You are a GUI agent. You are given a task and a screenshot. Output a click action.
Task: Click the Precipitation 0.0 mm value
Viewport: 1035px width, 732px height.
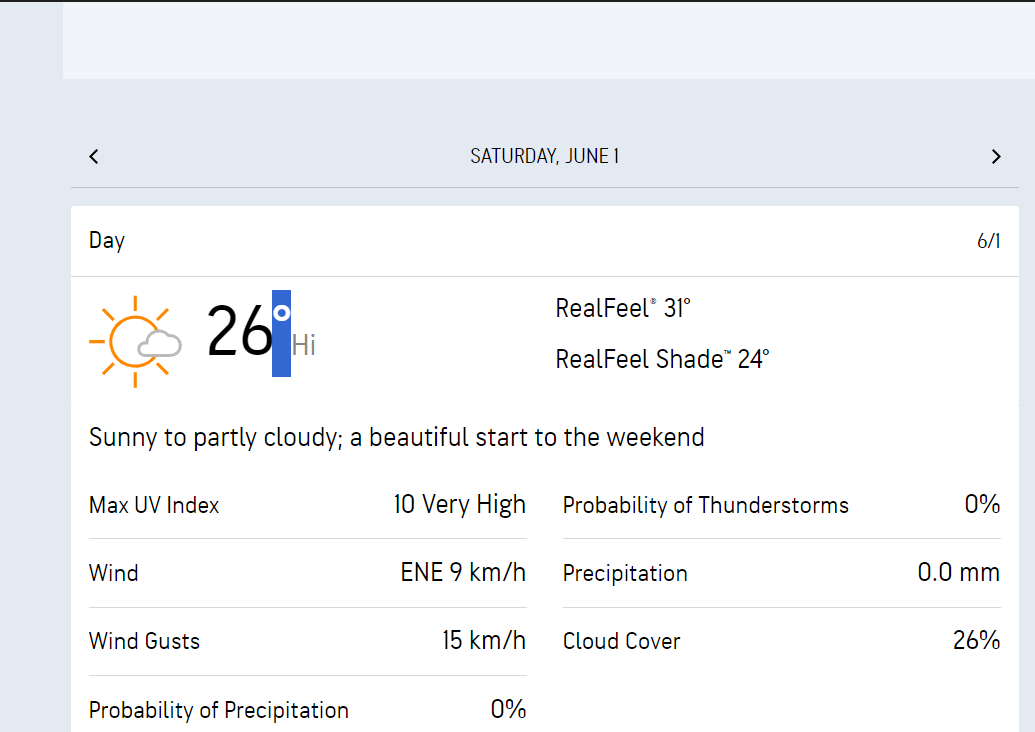point(958,573)
